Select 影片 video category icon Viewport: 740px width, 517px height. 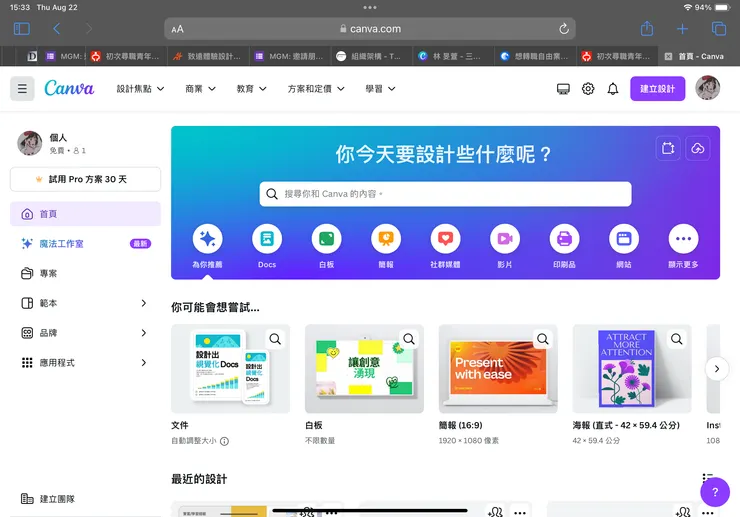coord(505,239)
